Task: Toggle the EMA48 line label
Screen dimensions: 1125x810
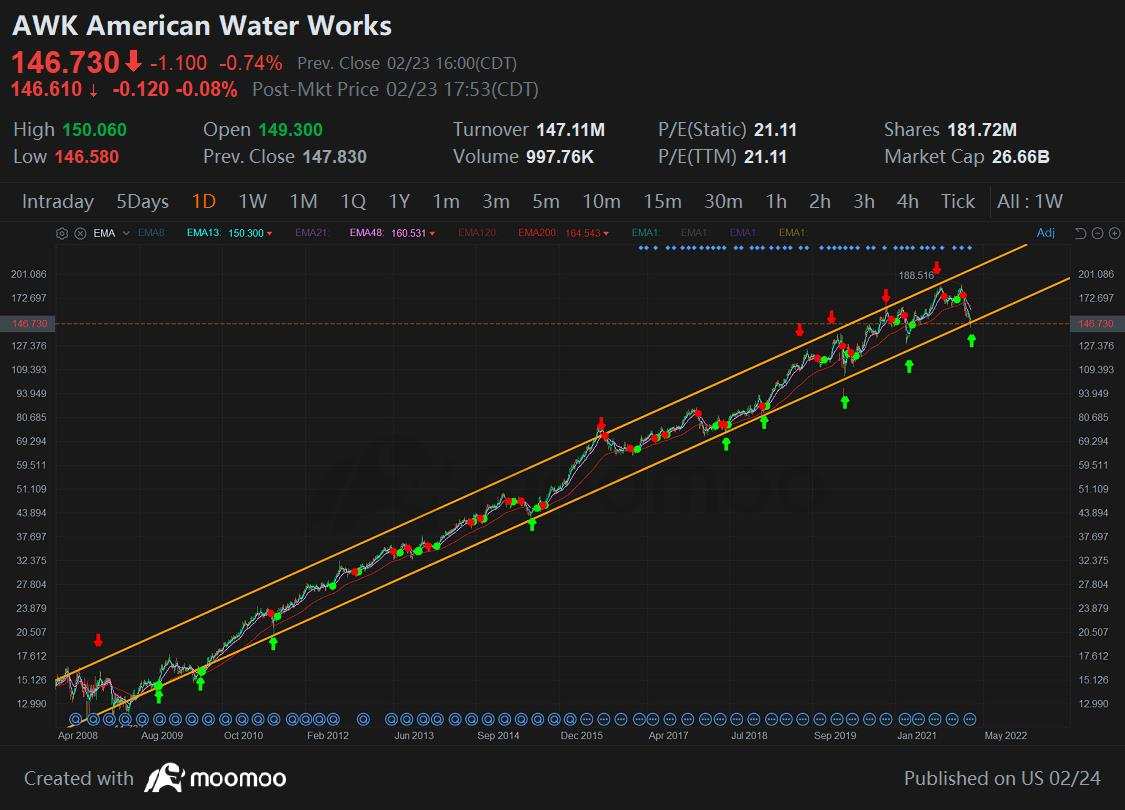Action: pyautogui.click(x=367, y=233)
